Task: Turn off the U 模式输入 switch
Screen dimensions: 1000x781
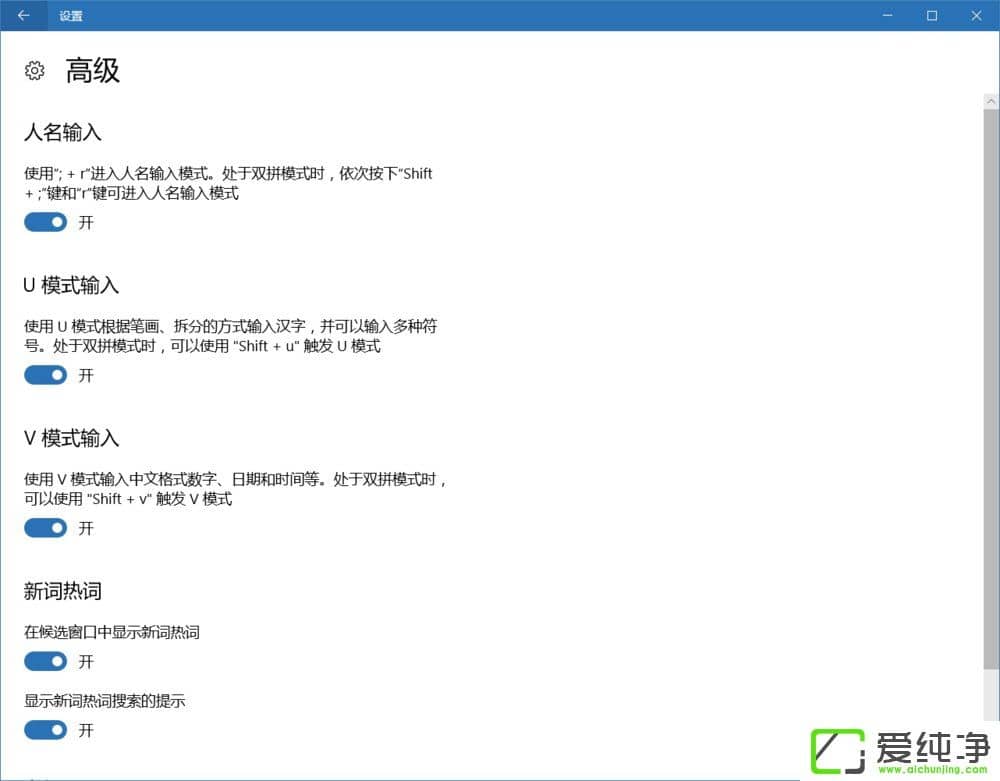Action: (44, 375)
